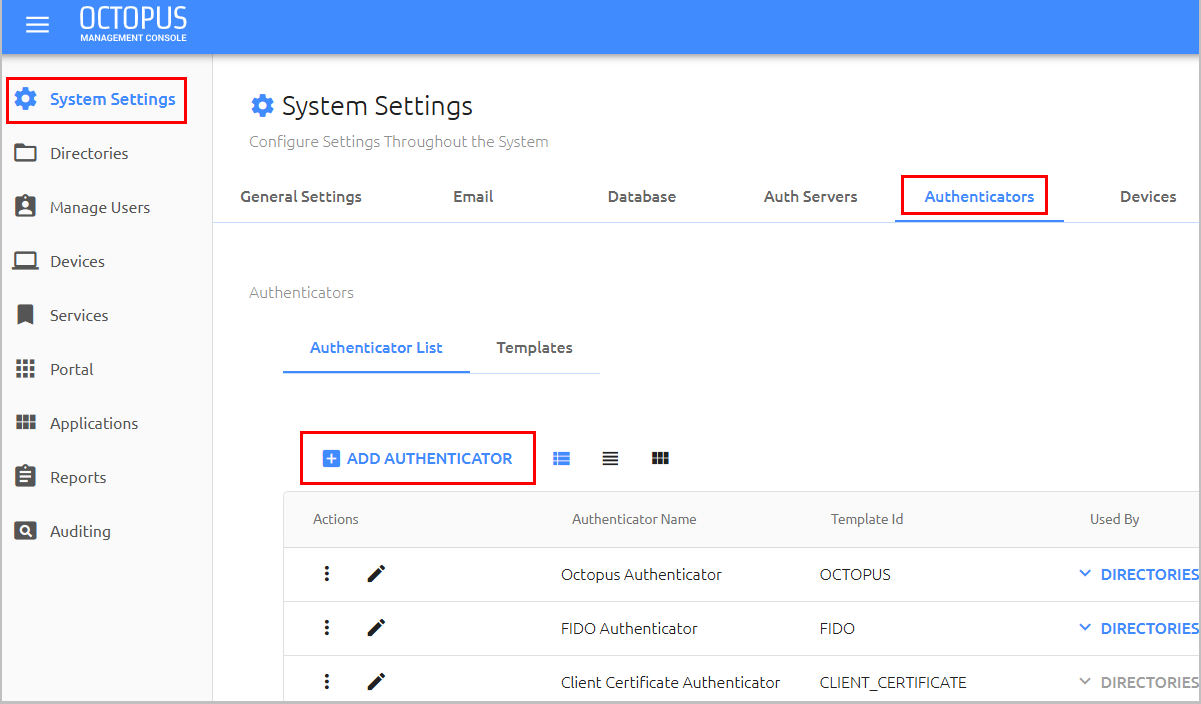Click the System Settings gear icon in sidebar
Screen dimensions: 1201x704
pyautogui.click(x=26, y=99)
